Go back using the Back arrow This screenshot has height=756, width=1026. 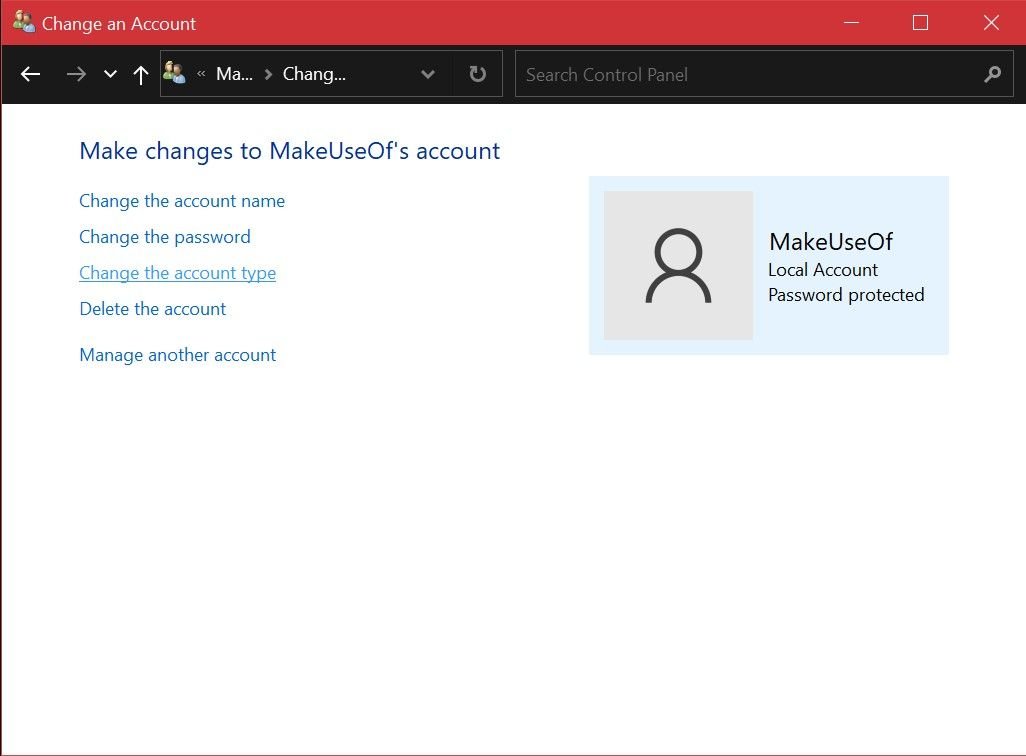30,75
